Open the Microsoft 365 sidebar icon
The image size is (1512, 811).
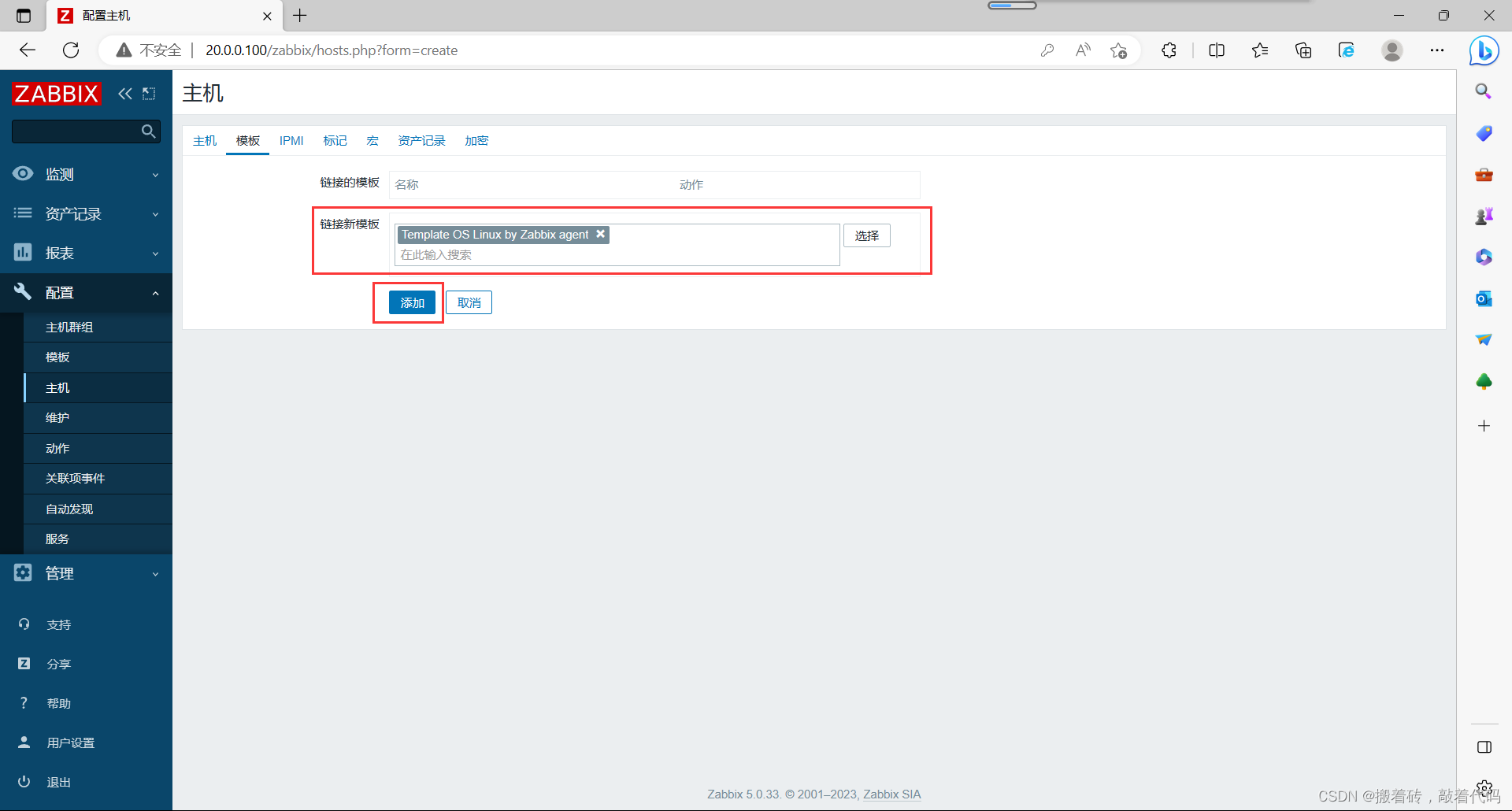1484,257
